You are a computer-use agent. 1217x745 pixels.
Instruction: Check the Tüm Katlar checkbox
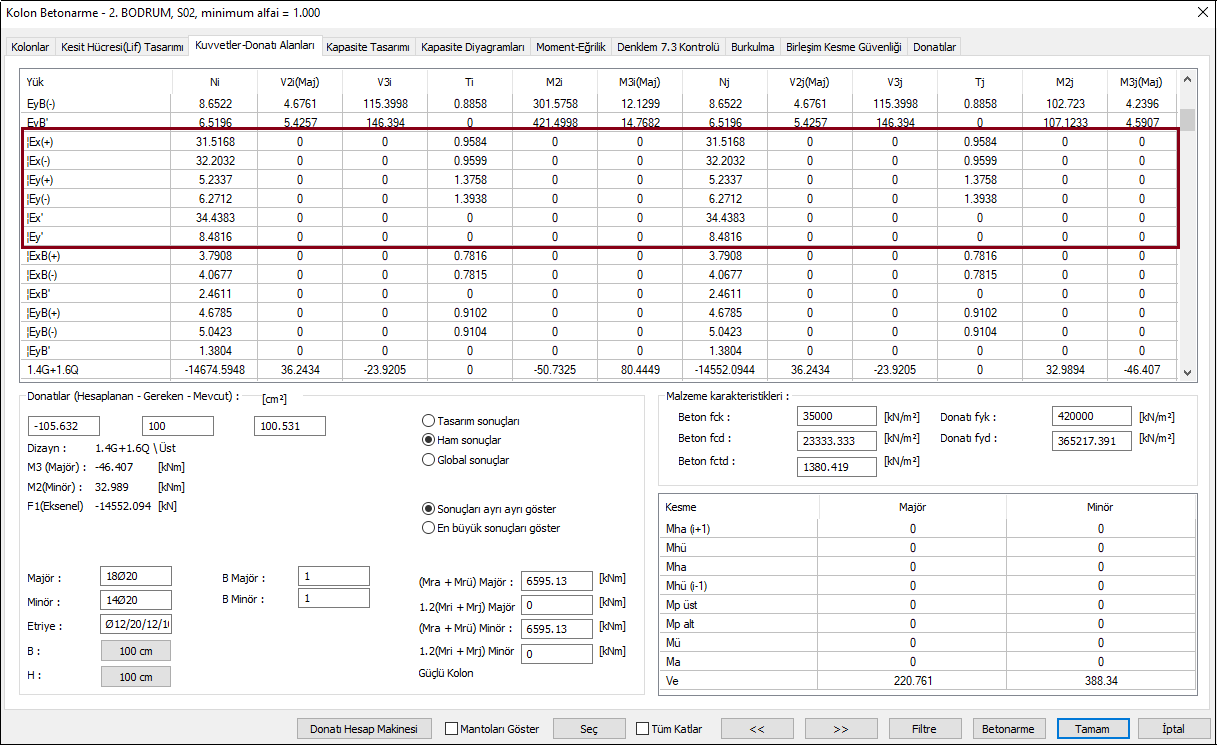point(643,729)
